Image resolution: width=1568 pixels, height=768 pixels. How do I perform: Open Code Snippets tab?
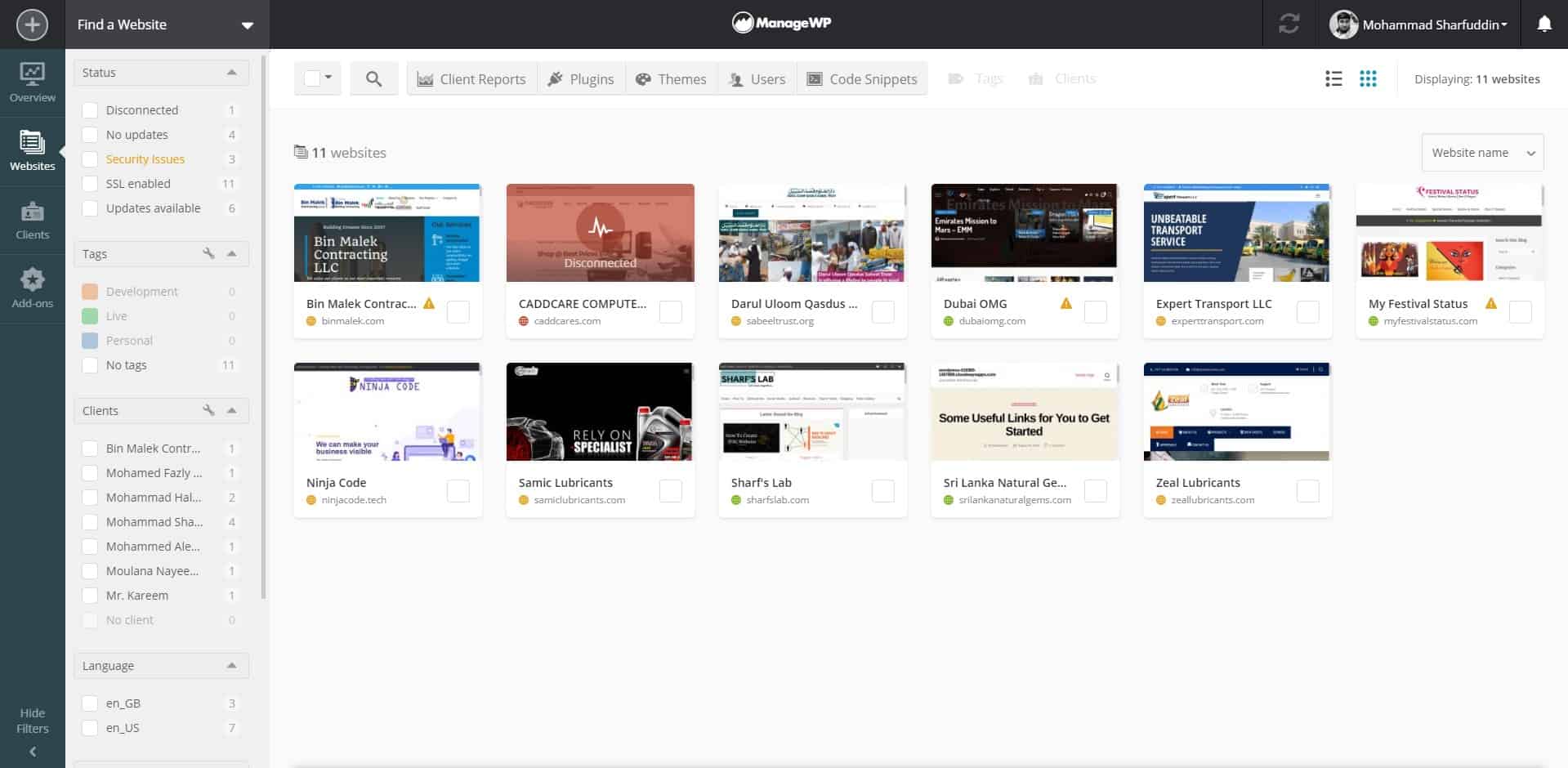click(862, 78)
